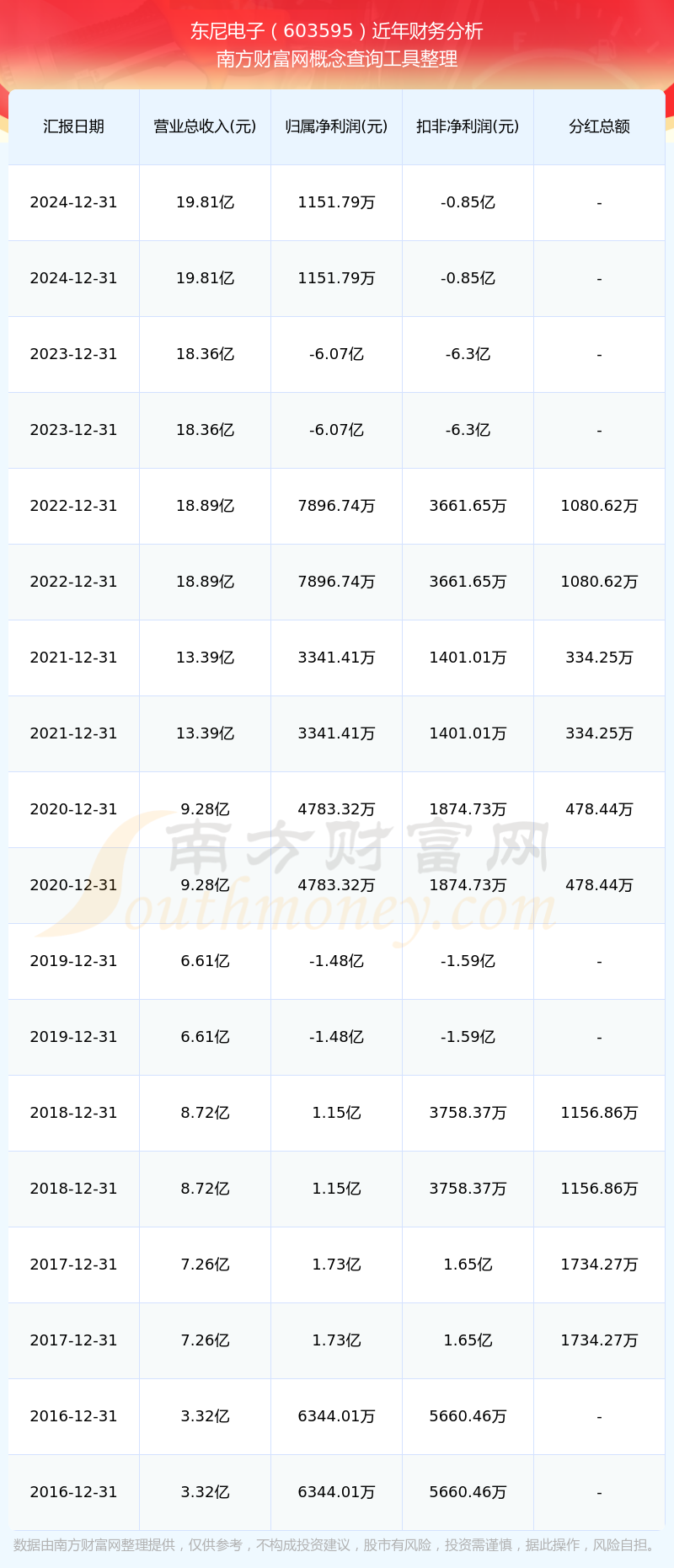This screenshot has width=674, height=1568.
Task: Select the first 2024-12-31 date cell
Action: pyautogui.click(x=73, y=202)
